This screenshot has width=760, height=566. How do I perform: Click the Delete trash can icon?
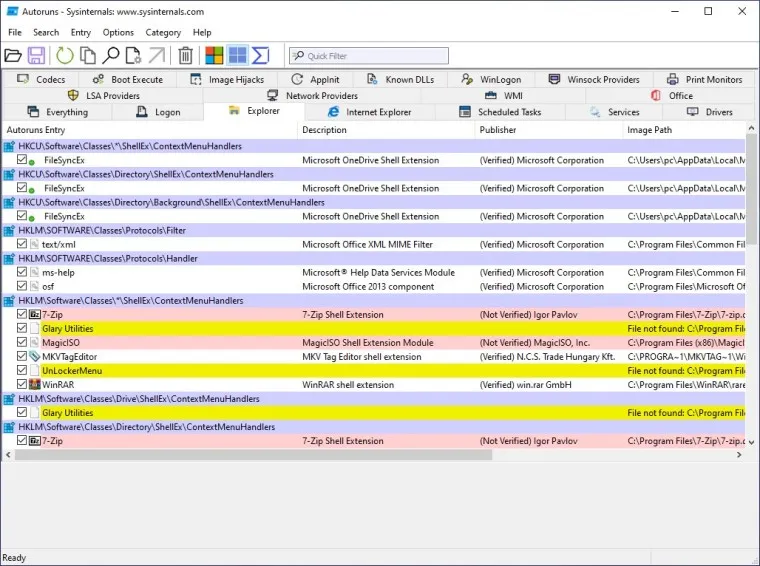tap(185, 56)
